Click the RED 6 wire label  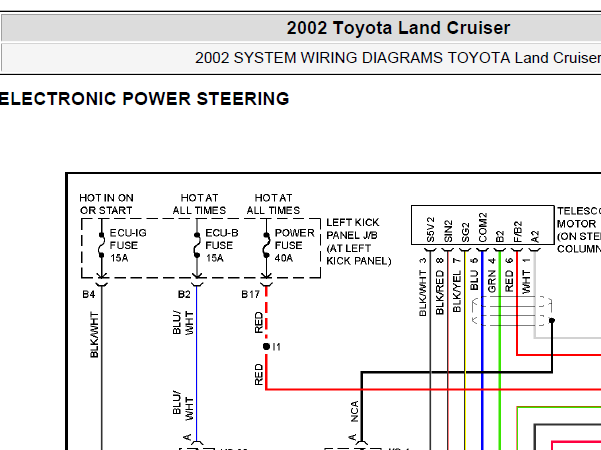click(x=509, y=275)
